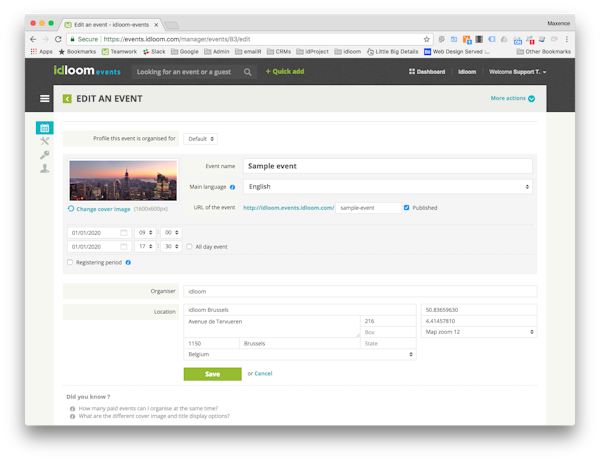The width and height of the screenshot is (600, 461).
Task: Click second help question icon
Action: tap(72, 416)
